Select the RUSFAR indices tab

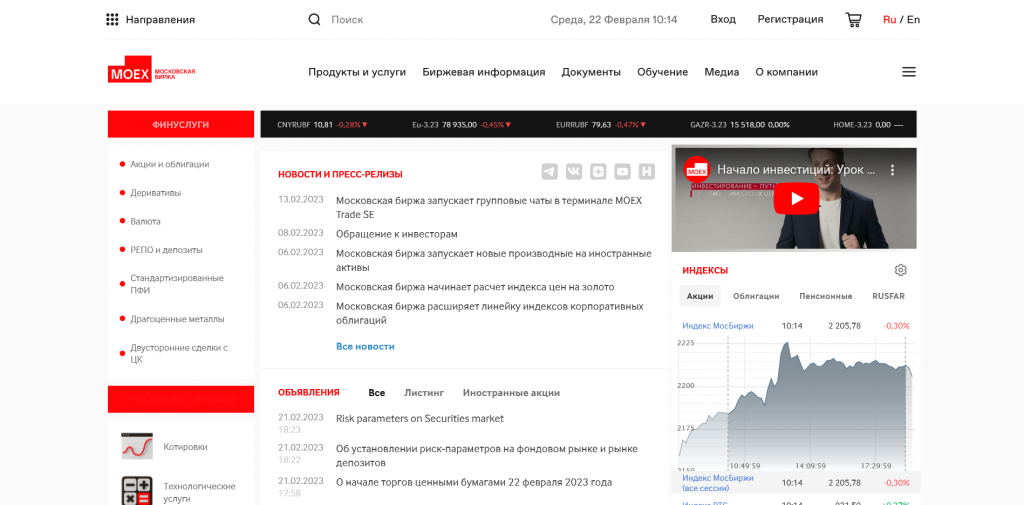coord(888,296)
